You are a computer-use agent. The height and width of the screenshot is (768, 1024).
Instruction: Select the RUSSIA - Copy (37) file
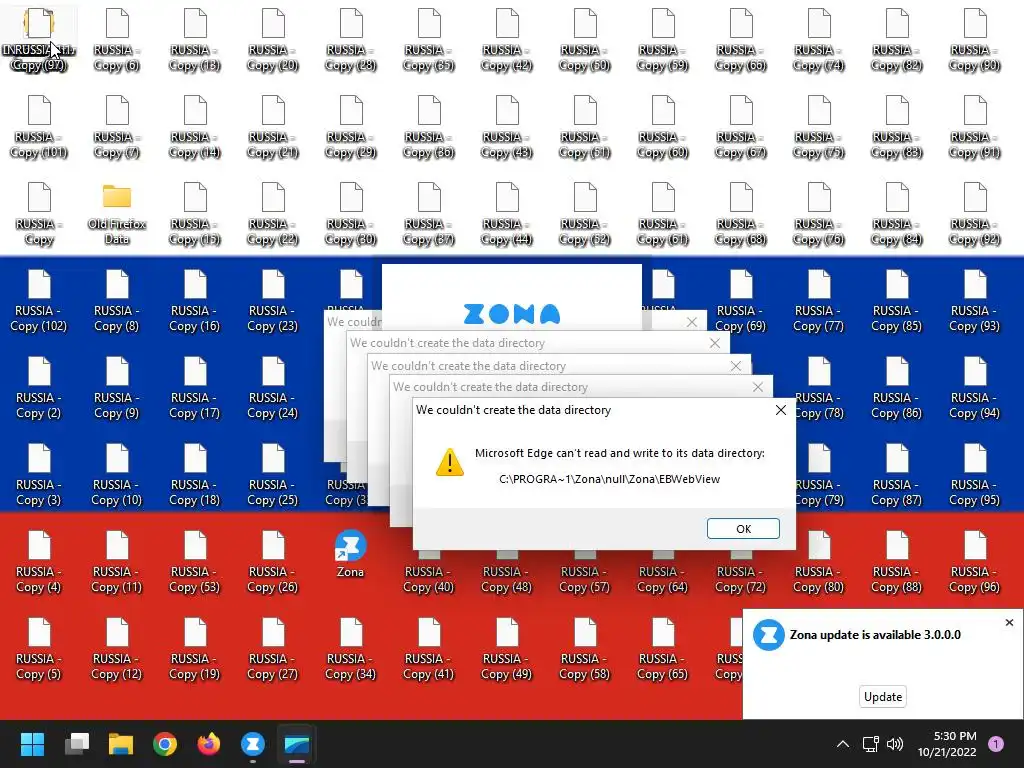(428, 214)
